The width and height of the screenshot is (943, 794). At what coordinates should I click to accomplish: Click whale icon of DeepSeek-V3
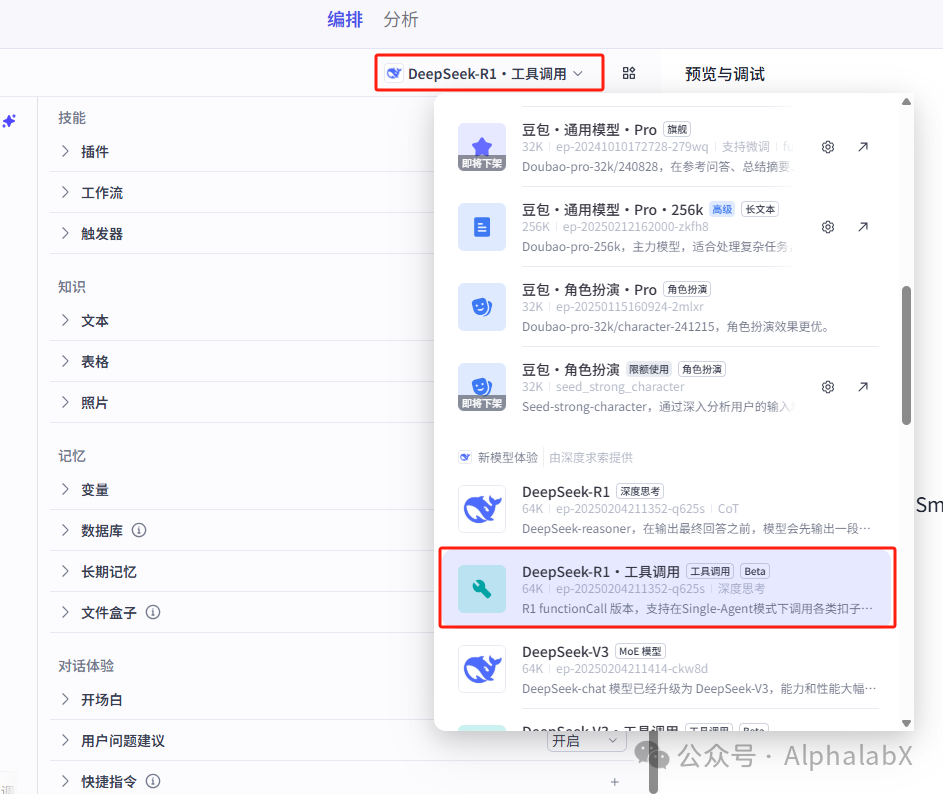[482, 669]
